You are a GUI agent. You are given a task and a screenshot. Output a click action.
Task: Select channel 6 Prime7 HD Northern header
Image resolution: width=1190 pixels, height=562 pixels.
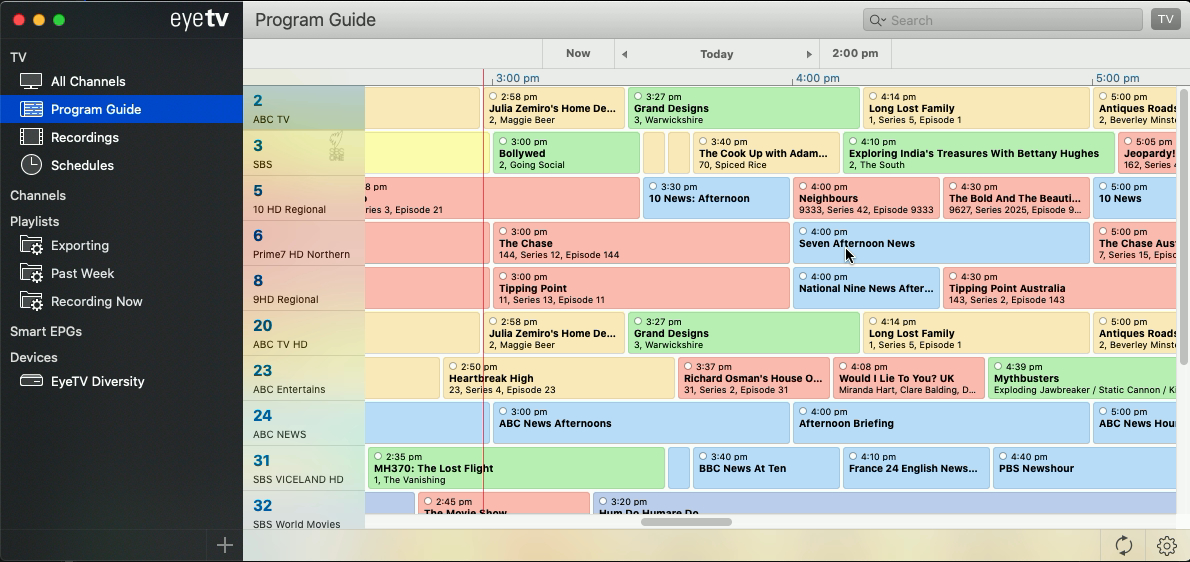(x=304, y=243)
